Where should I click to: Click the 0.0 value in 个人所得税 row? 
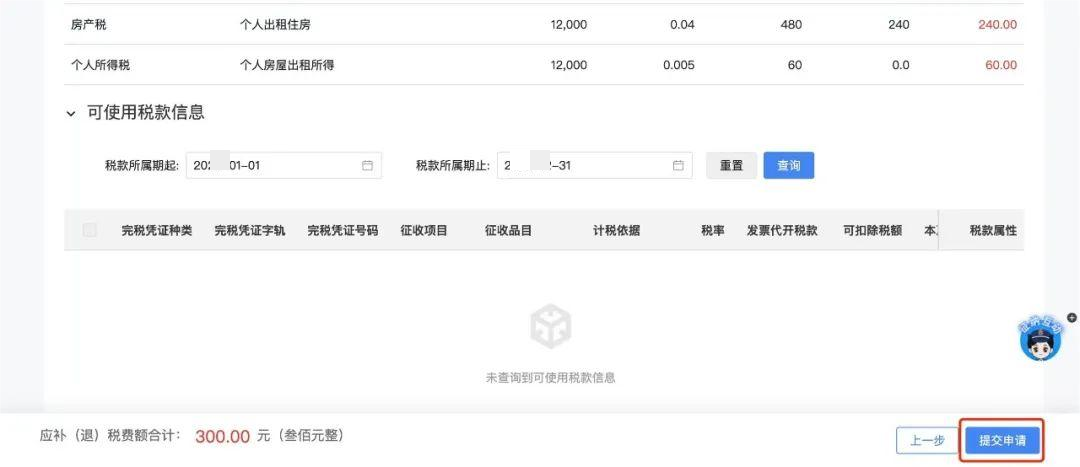901,65
